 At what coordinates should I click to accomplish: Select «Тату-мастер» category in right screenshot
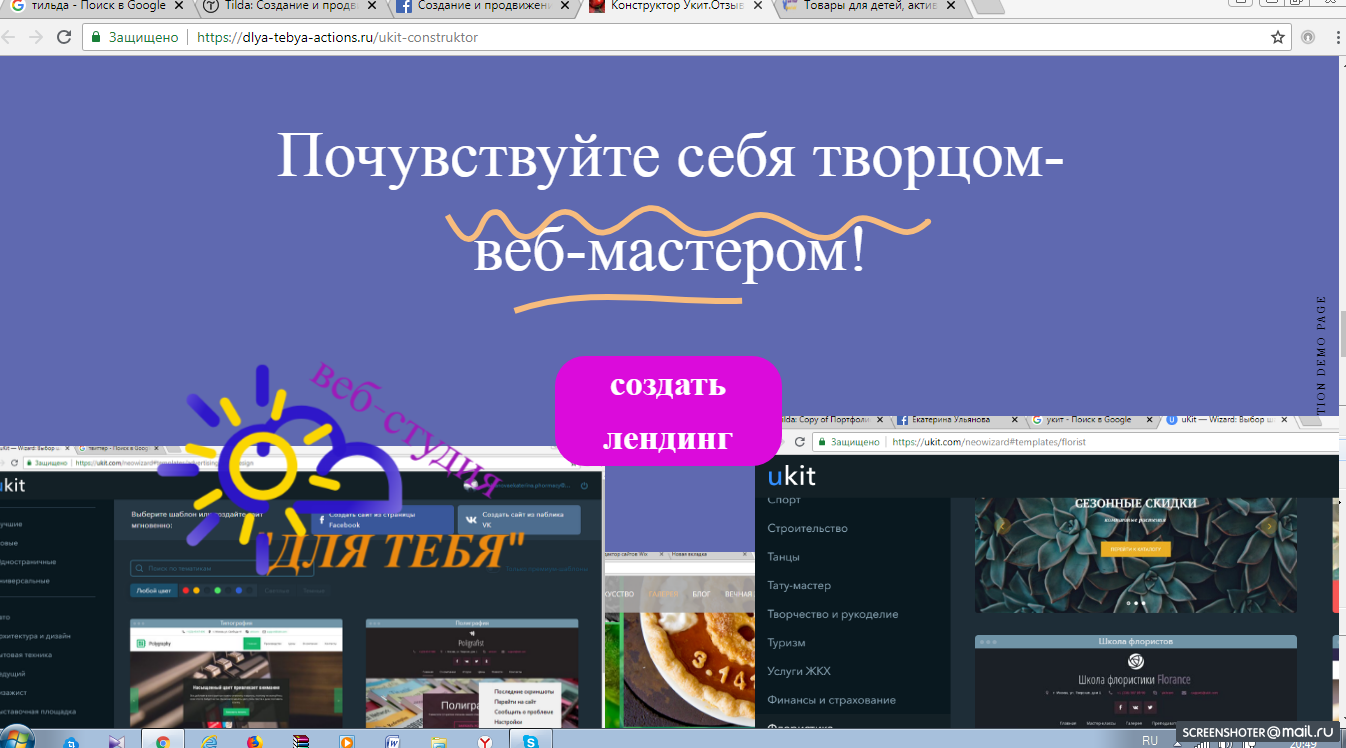pyautogui.click(x=799, y=585)
